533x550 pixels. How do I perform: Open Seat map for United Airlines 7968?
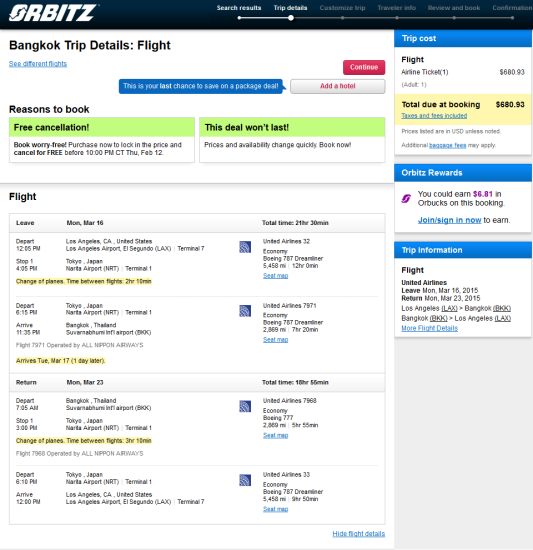click(x=276, y=435)
